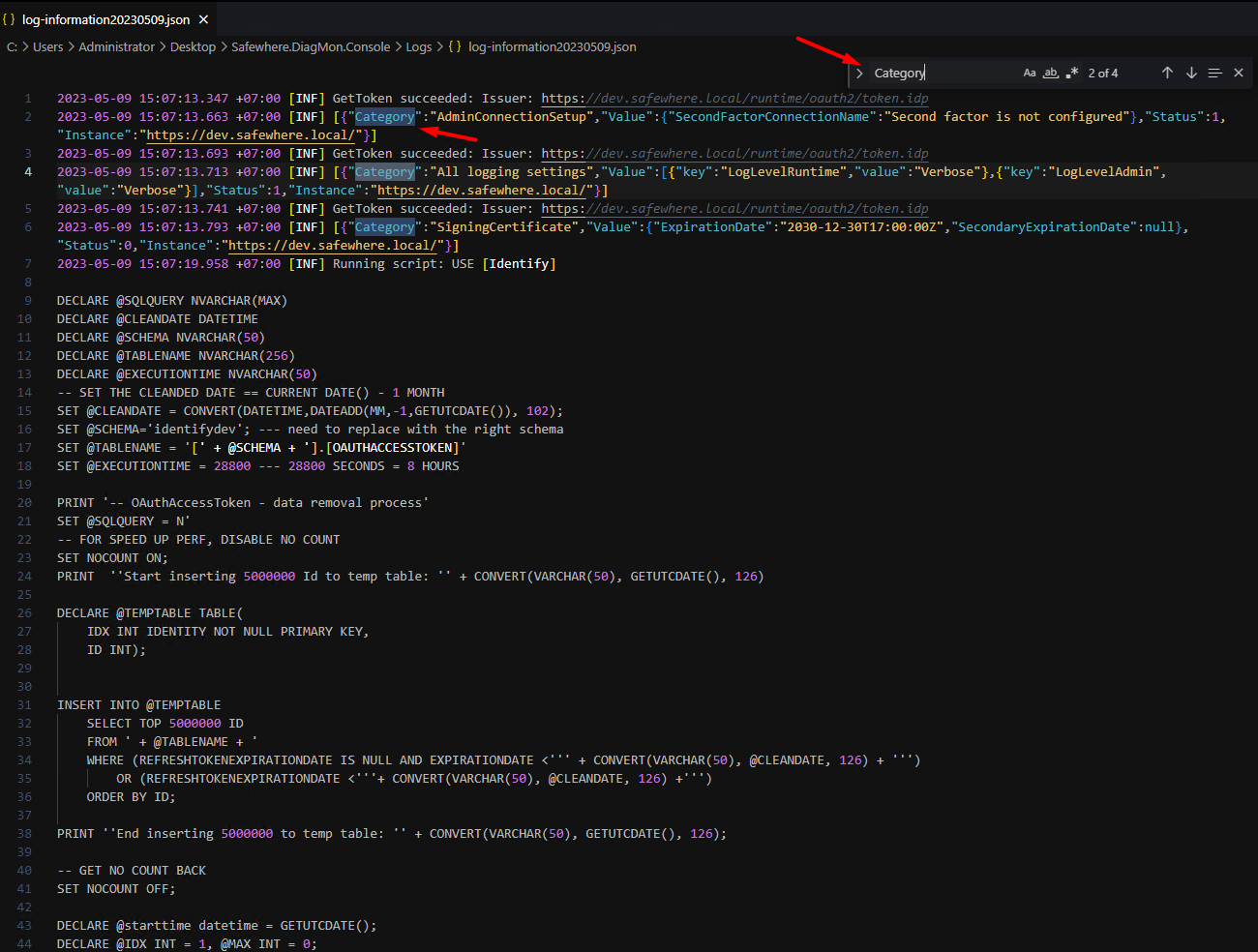Click gutter line number 4
This screenshot has width=1258, height=952.
coord(28,171)
